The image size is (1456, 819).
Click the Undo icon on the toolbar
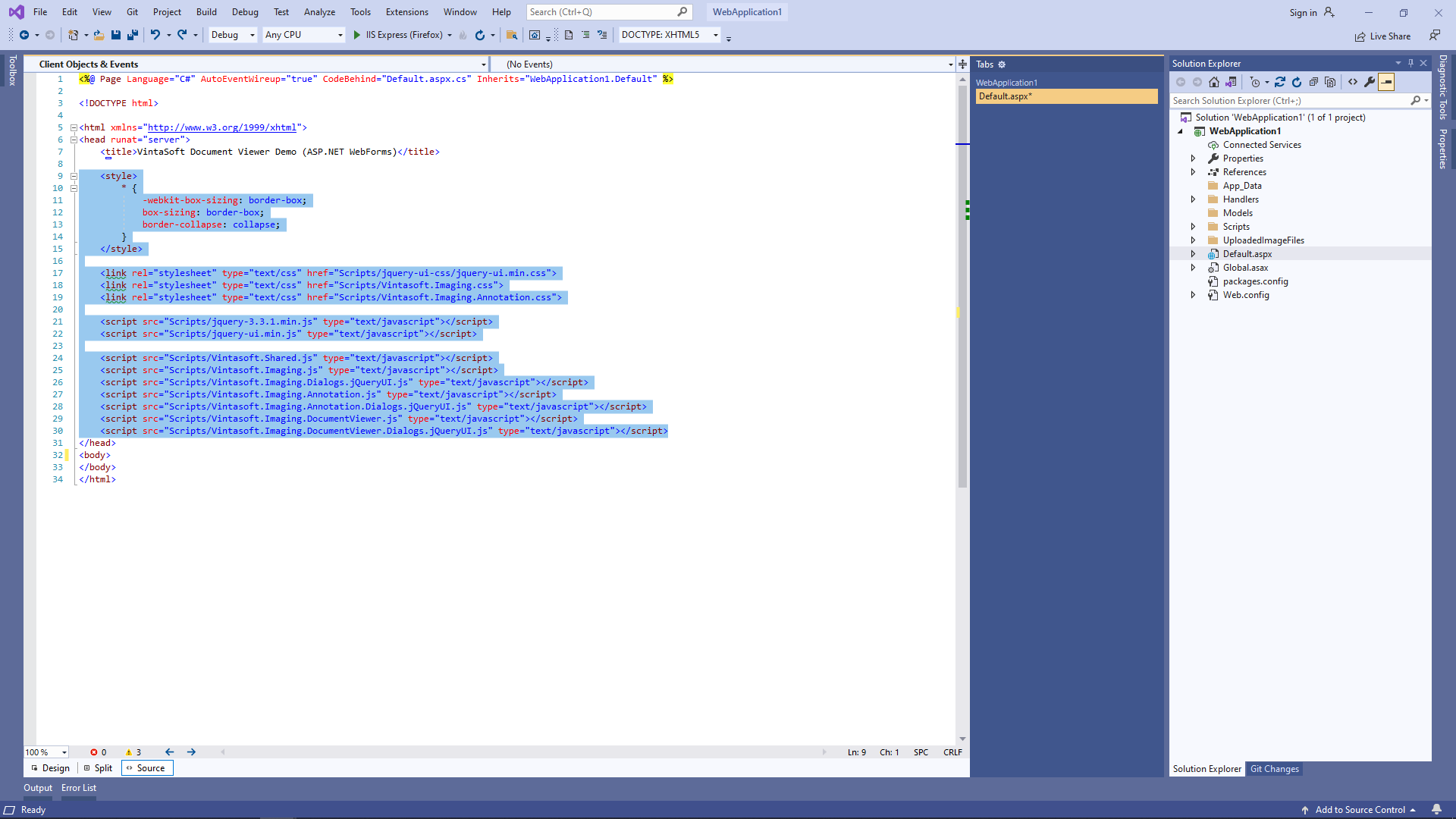(155, 35)
